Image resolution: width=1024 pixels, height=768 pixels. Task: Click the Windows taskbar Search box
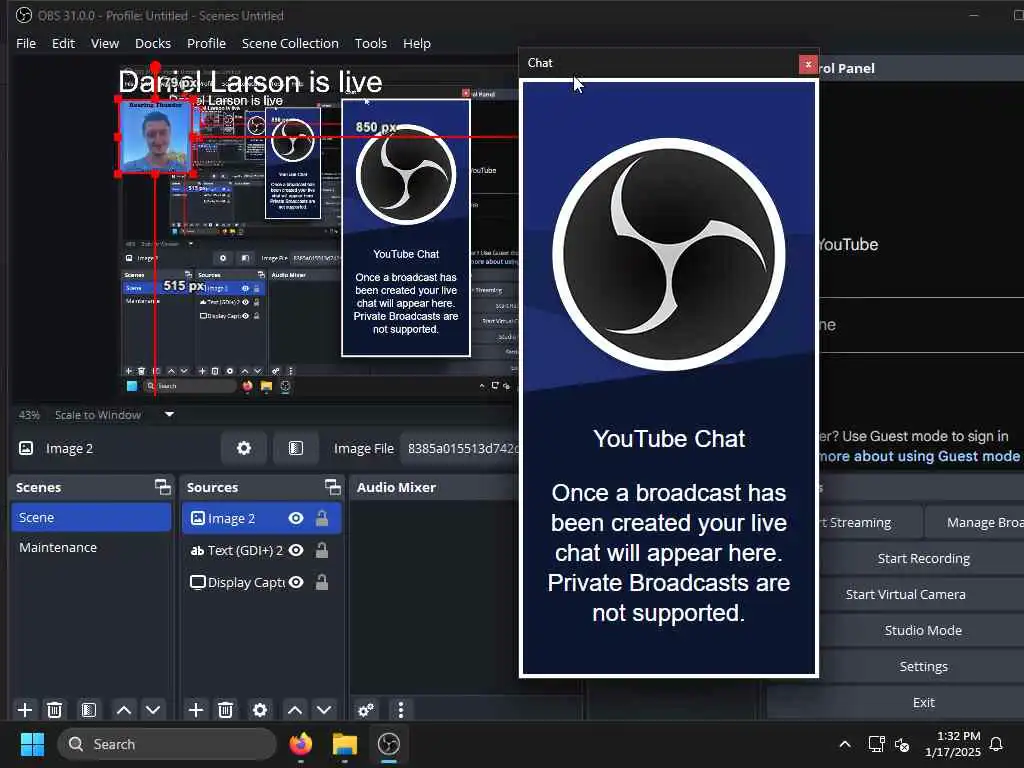tap(167, 744)
